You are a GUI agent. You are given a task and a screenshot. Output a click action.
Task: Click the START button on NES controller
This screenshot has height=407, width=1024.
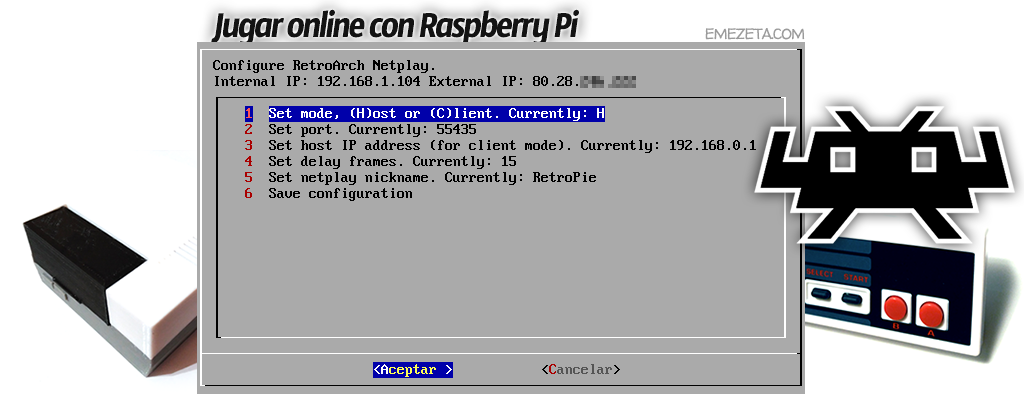pyautogui.click(x=852, y=298)
